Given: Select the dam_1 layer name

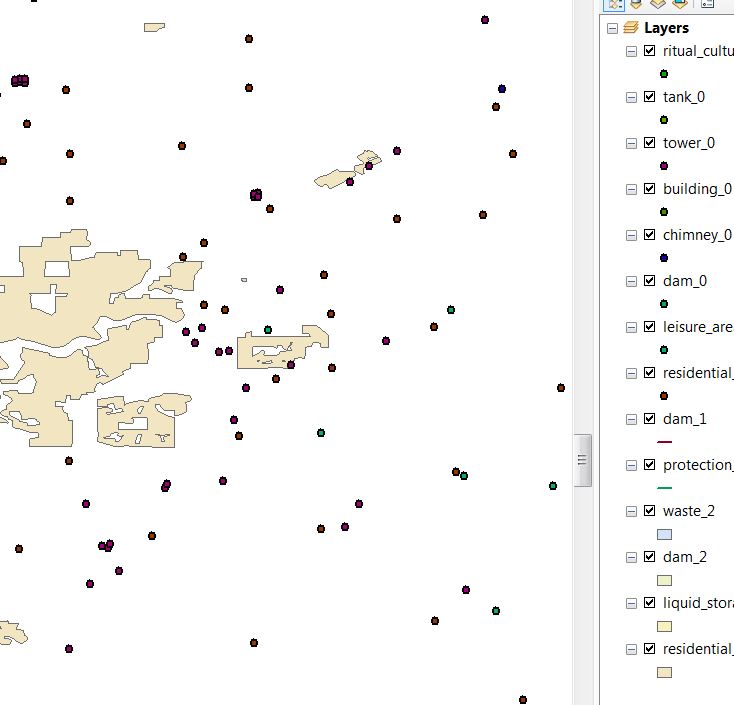Looking at the screenshot, I should point(684,419).
